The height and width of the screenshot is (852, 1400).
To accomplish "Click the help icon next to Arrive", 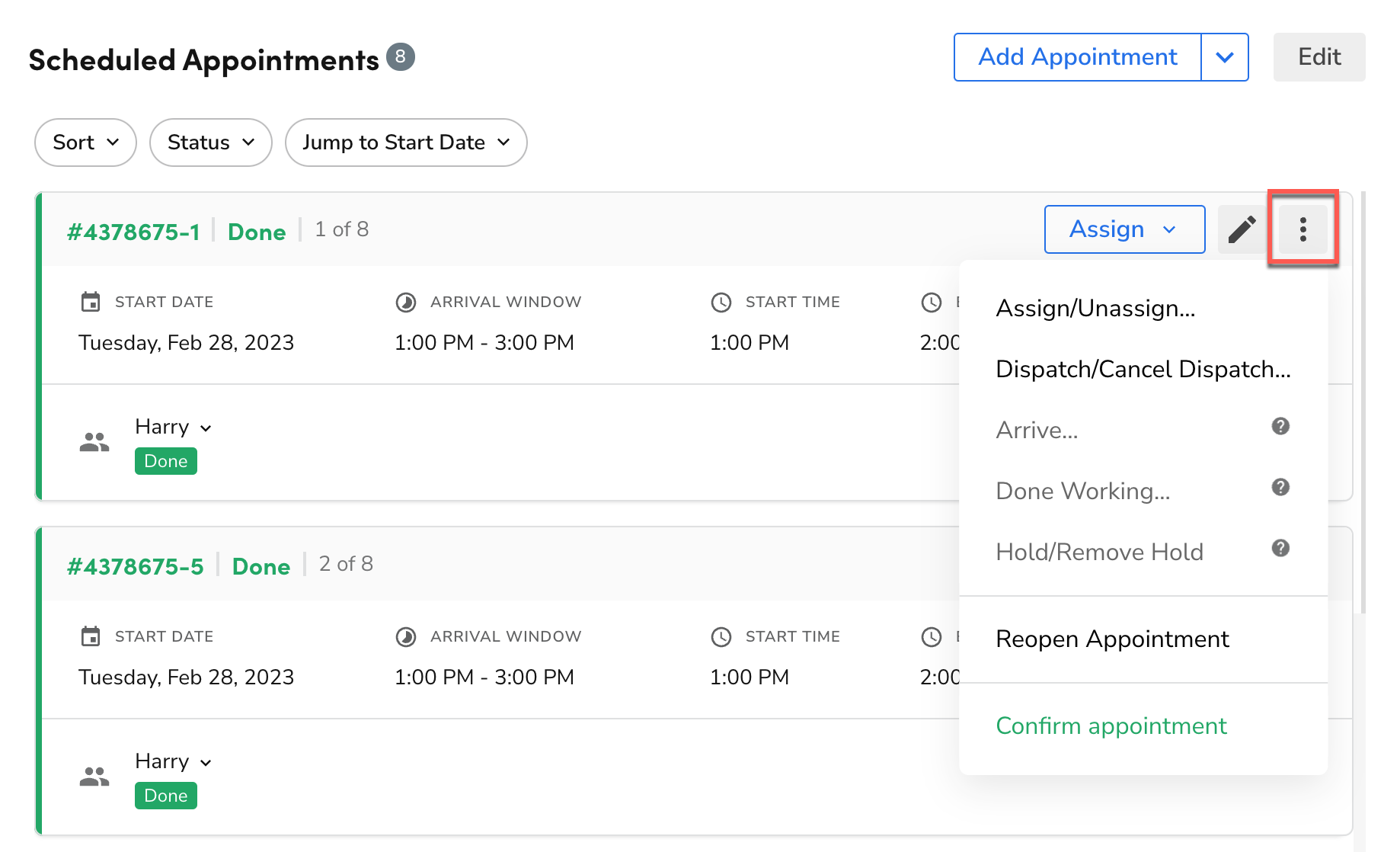I will pyautogui.click(x=1280, y=427).
